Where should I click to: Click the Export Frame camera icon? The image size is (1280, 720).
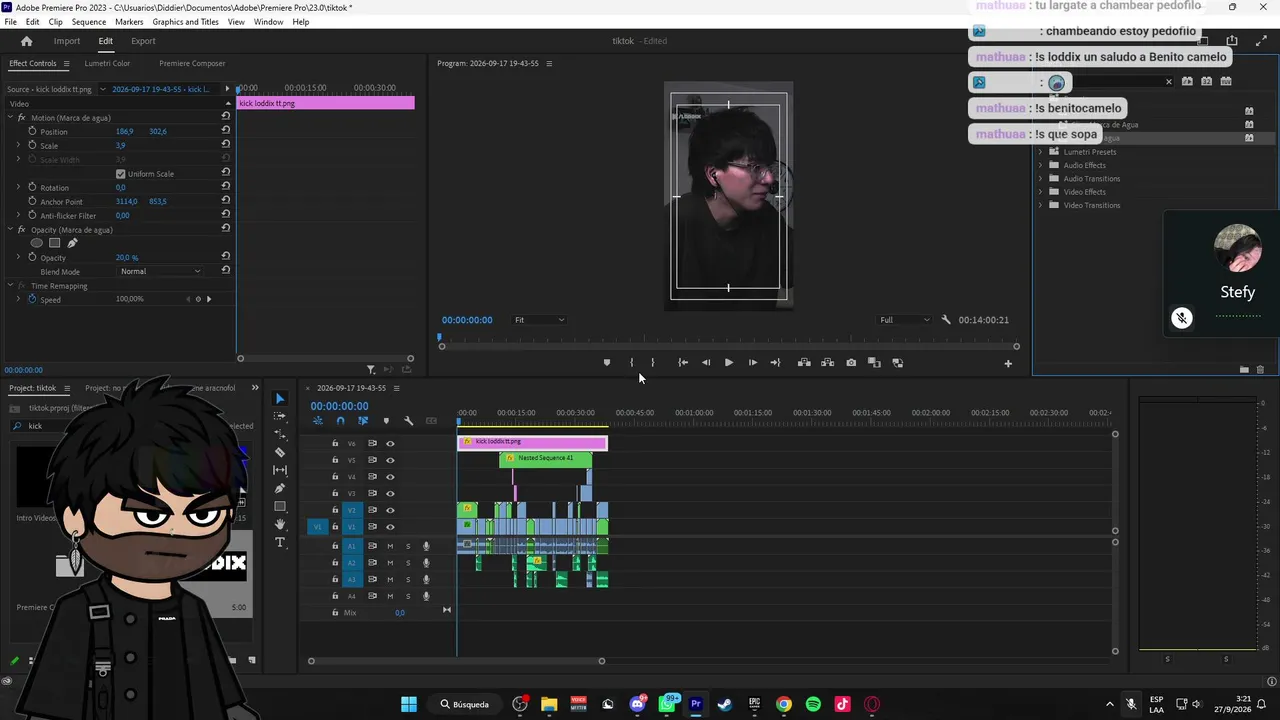point(851,363)
